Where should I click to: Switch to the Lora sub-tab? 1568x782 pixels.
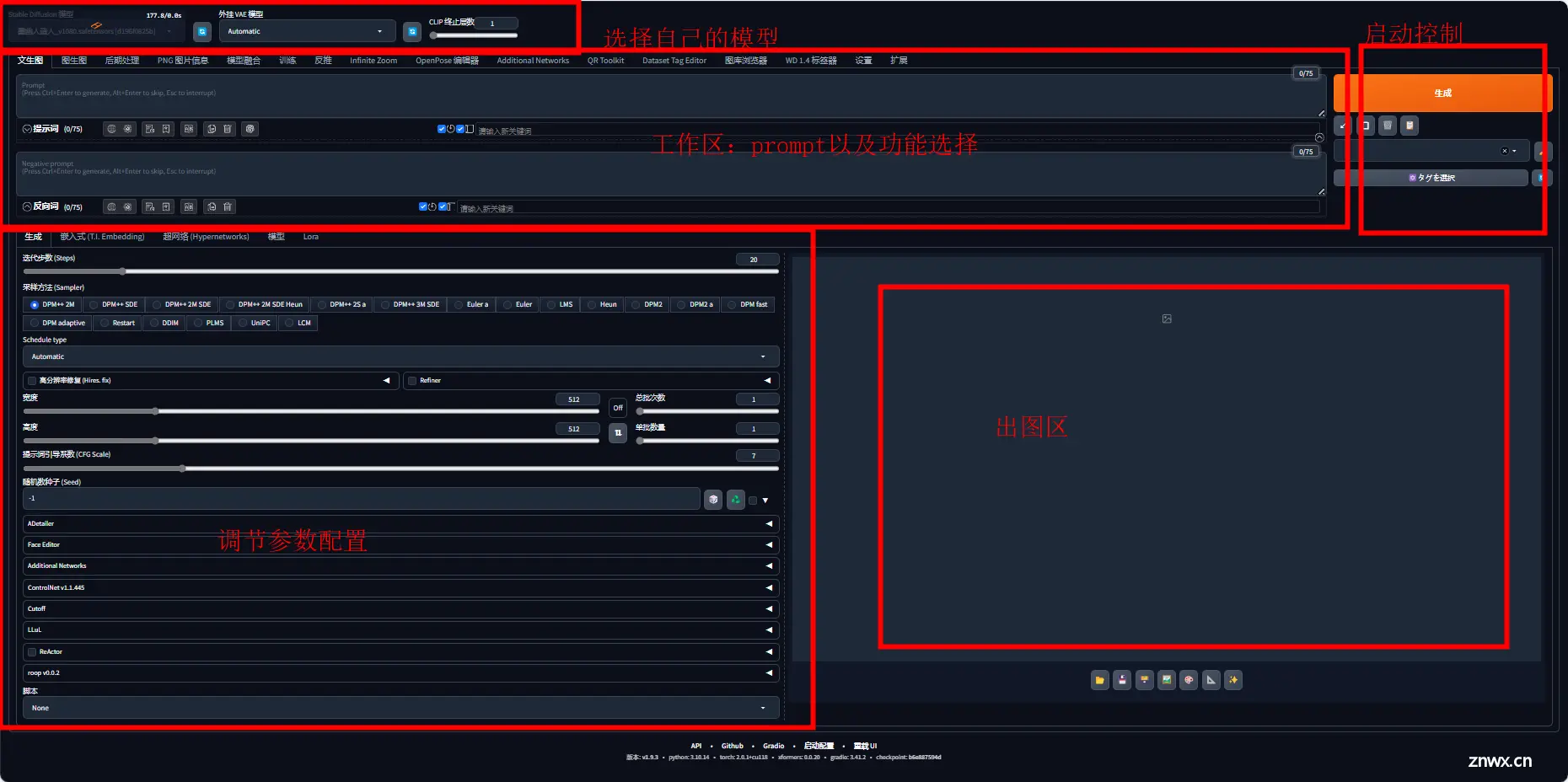311,237
